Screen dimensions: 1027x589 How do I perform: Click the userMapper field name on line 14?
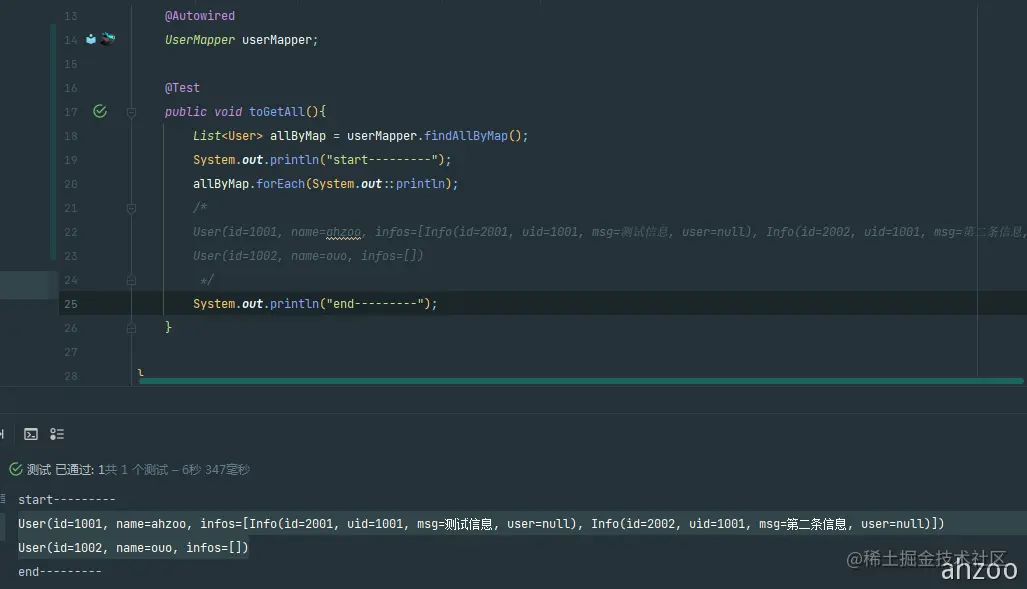tap(276, 40)
